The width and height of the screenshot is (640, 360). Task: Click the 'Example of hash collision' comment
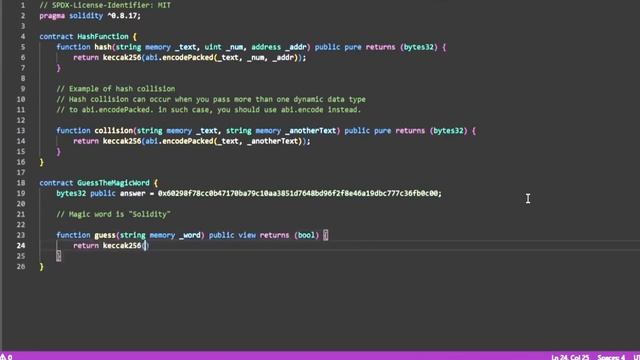click(x=116, y=89)
